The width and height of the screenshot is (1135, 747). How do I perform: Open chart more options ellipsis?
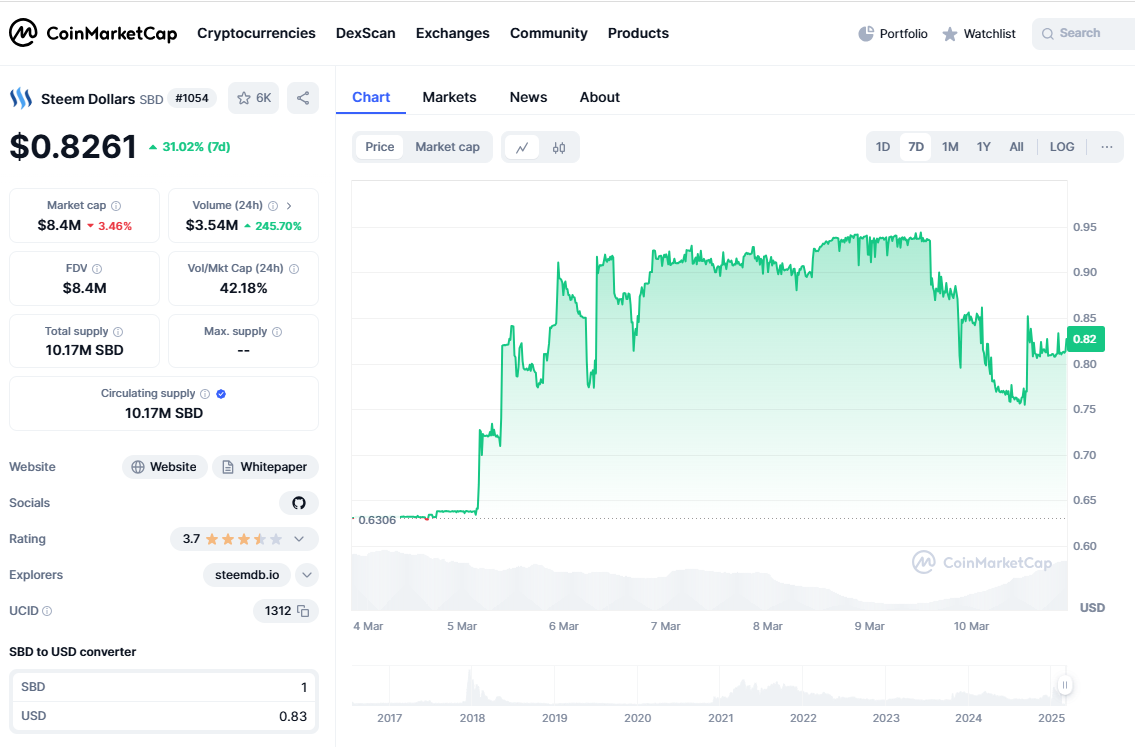tap(1107, 147)
